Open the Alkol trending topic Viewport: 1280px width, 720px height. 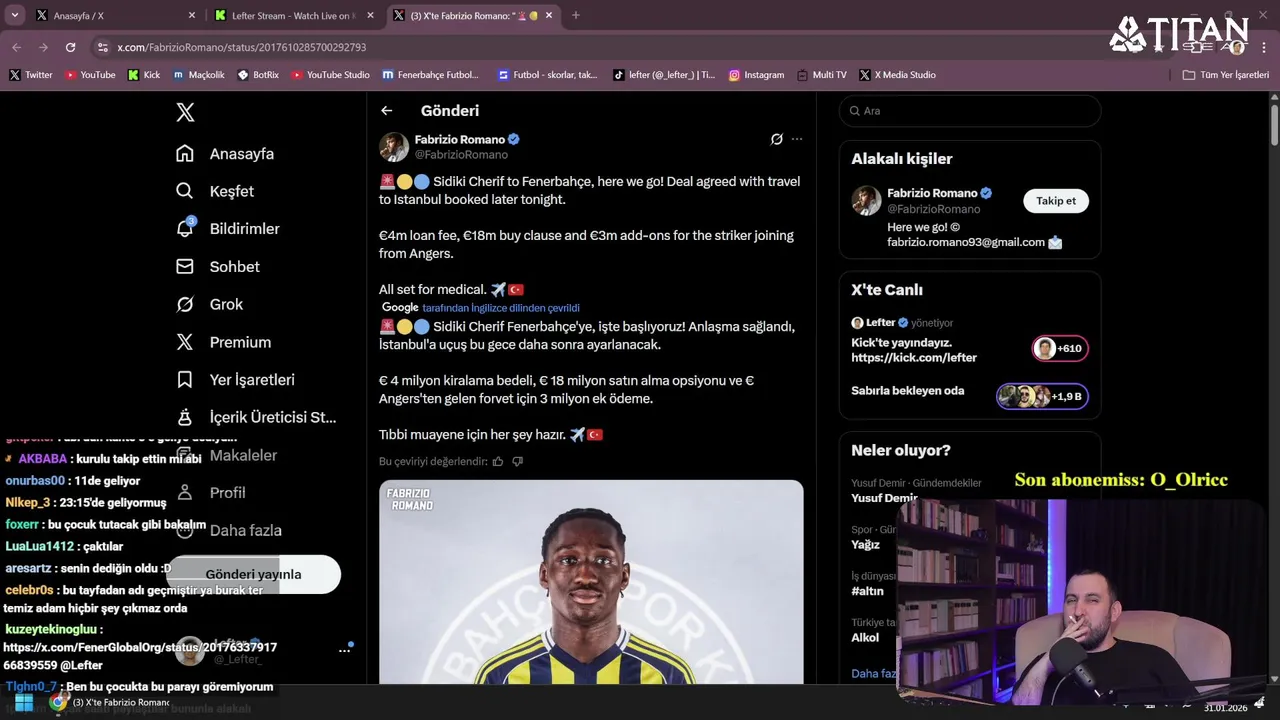pos(865,637)
